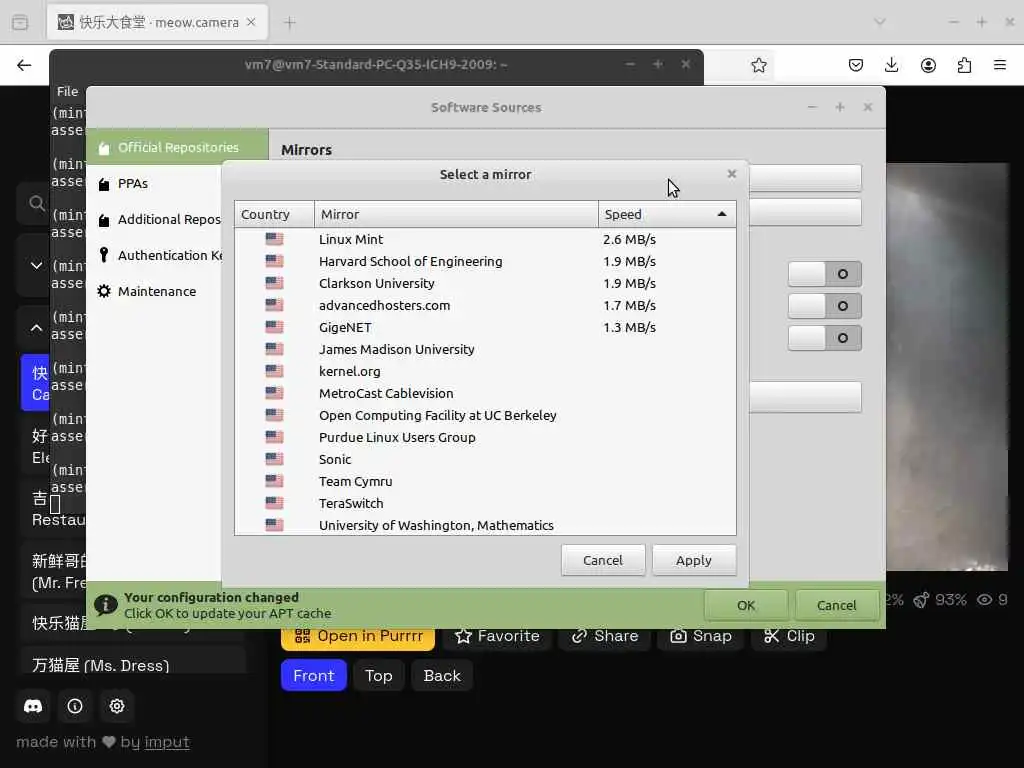
Task: Switch to the Back camera view
Action: pos(442,675)
